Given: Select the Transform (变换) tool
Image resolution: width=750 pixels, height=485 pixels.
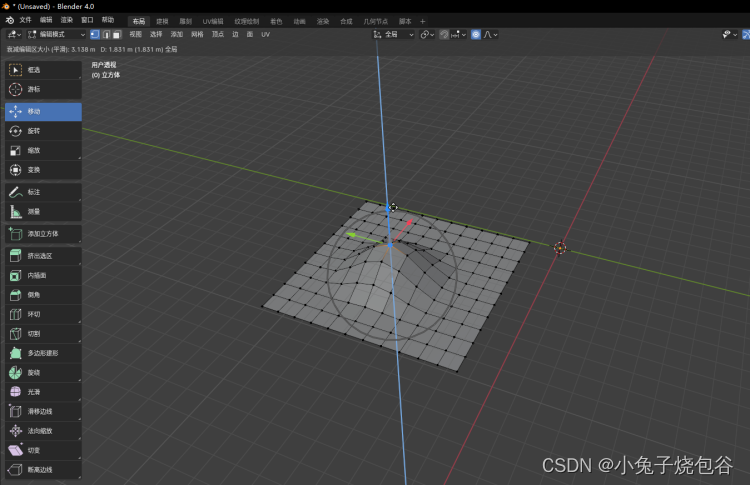Looking at the screenshot, I should click(43, 170).
